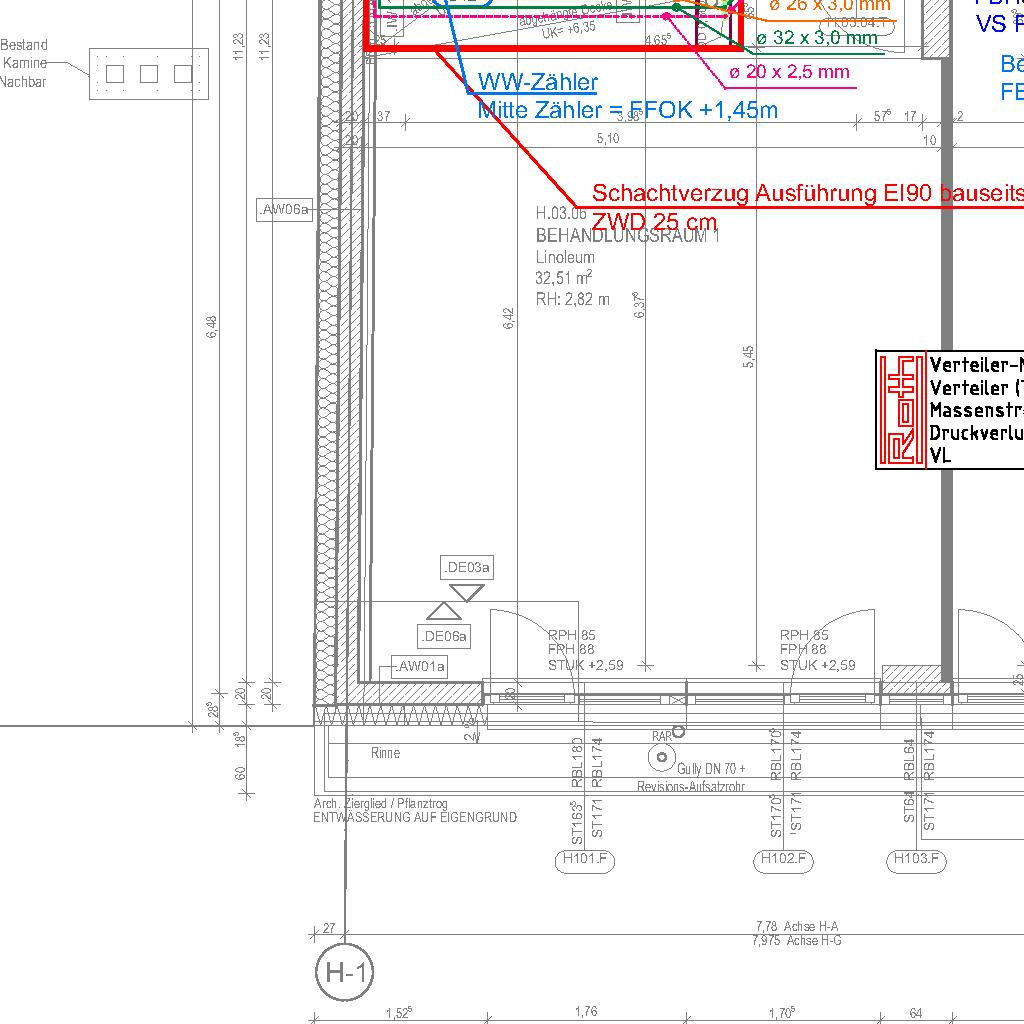This screenshot has width=1024, height=1024.
Task: Select the 7,78 Achse H-A dimension text
Action: pos(796,928)
